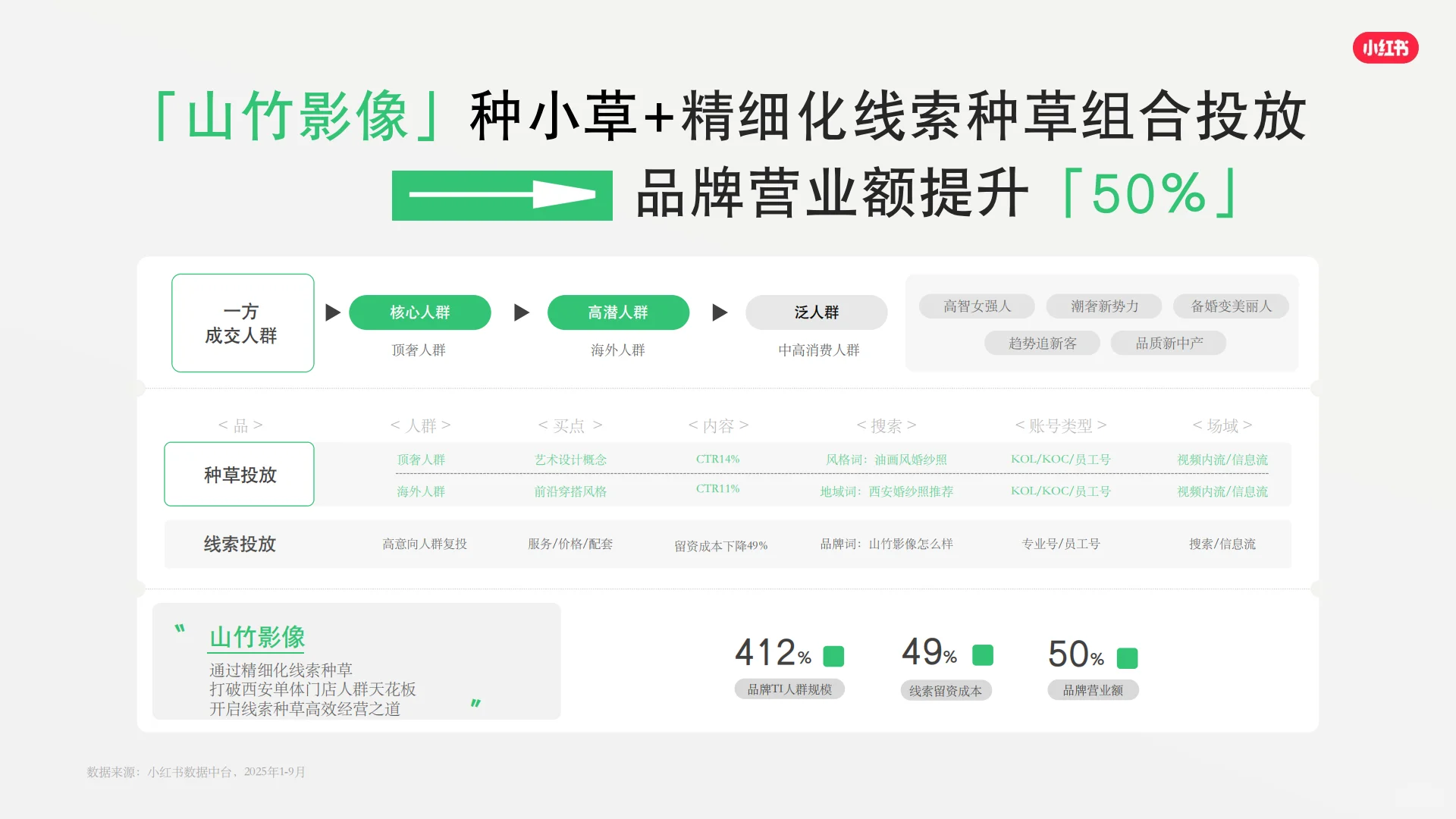Switch to the 种草投放 row tab
The image size is (1456, 819).
click(239, 474)
